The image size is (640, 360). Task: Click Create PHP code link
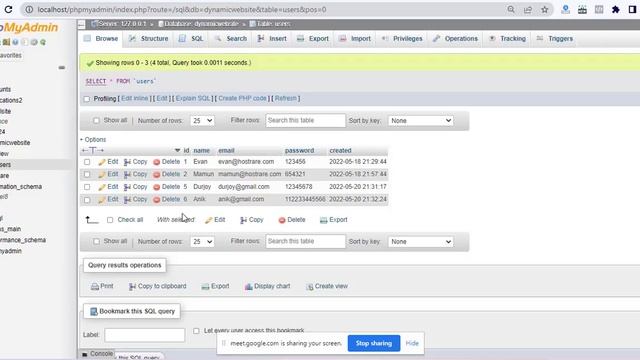[x=242, y=98]
